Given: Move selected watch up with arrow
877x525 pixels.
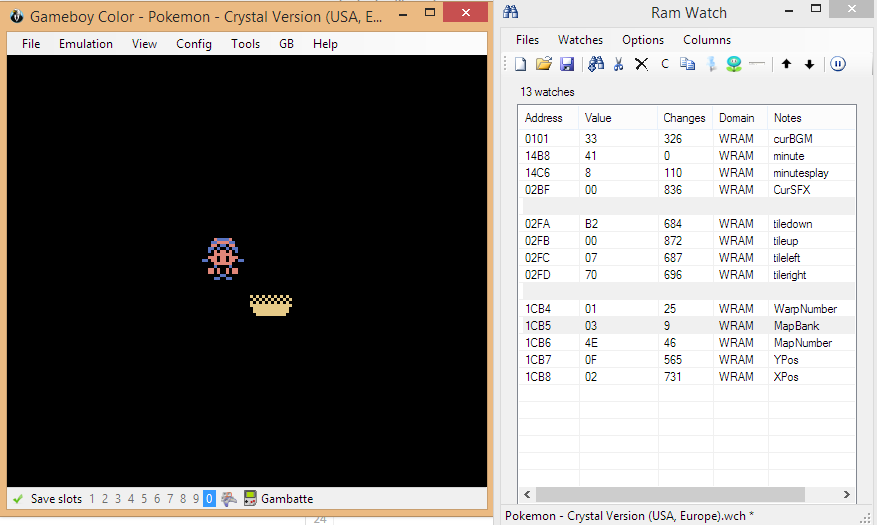Looking at the screenshot, I should [786, 64].
